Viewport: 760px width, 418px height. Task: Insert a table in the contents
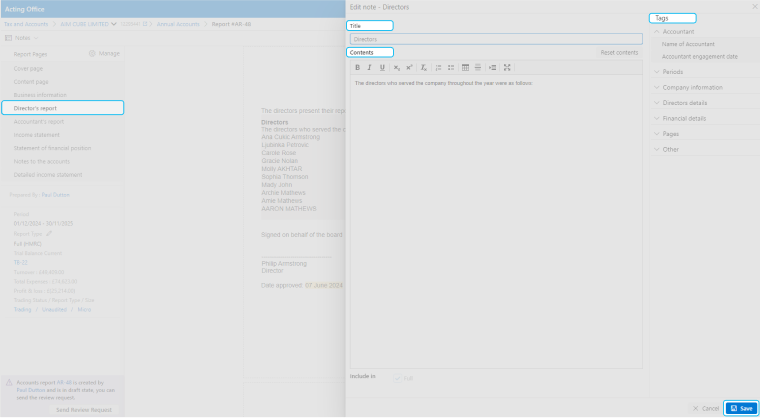click(466, 67)
